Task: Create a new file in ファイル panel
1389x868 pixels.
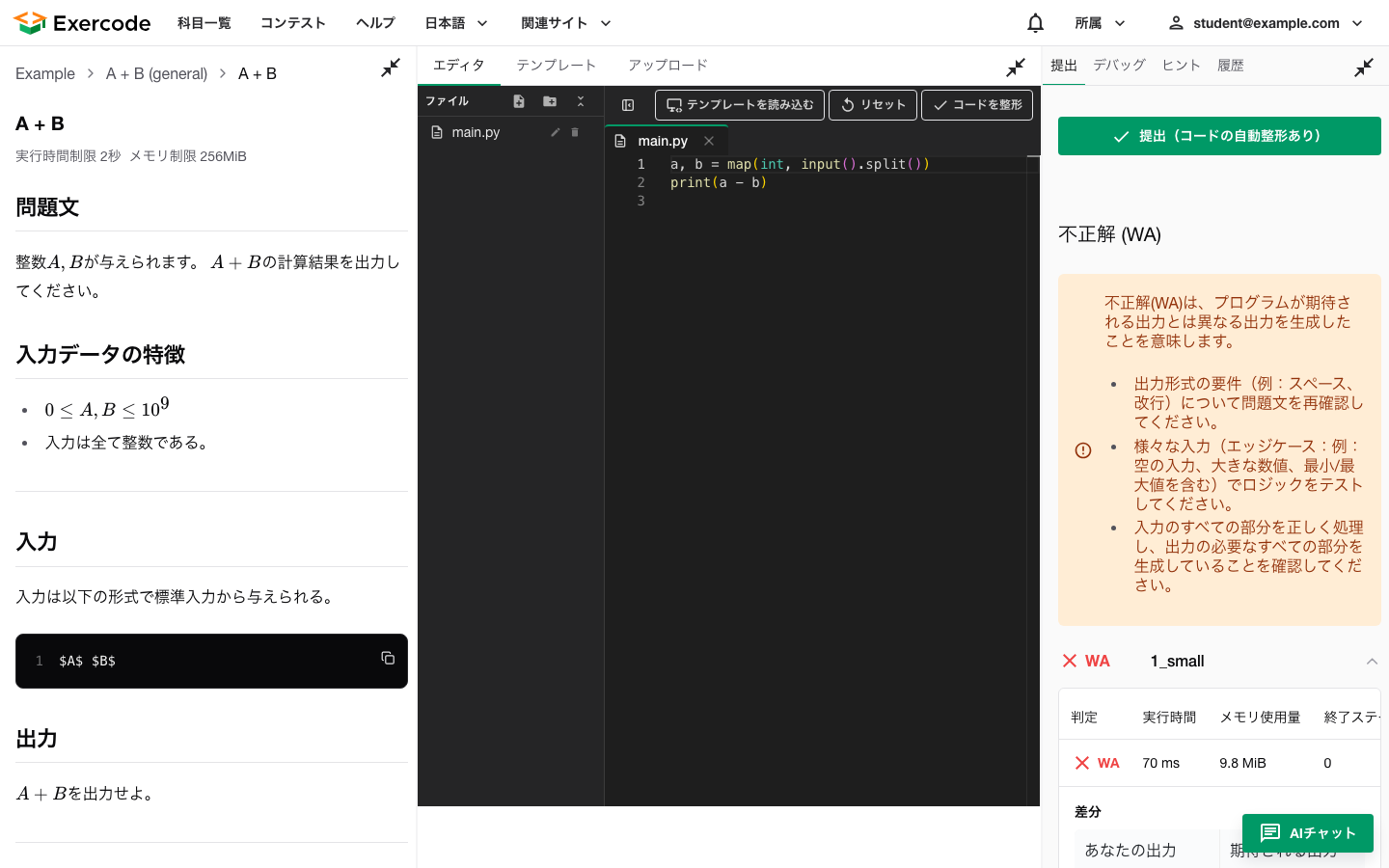Action: tap(519, 101)
